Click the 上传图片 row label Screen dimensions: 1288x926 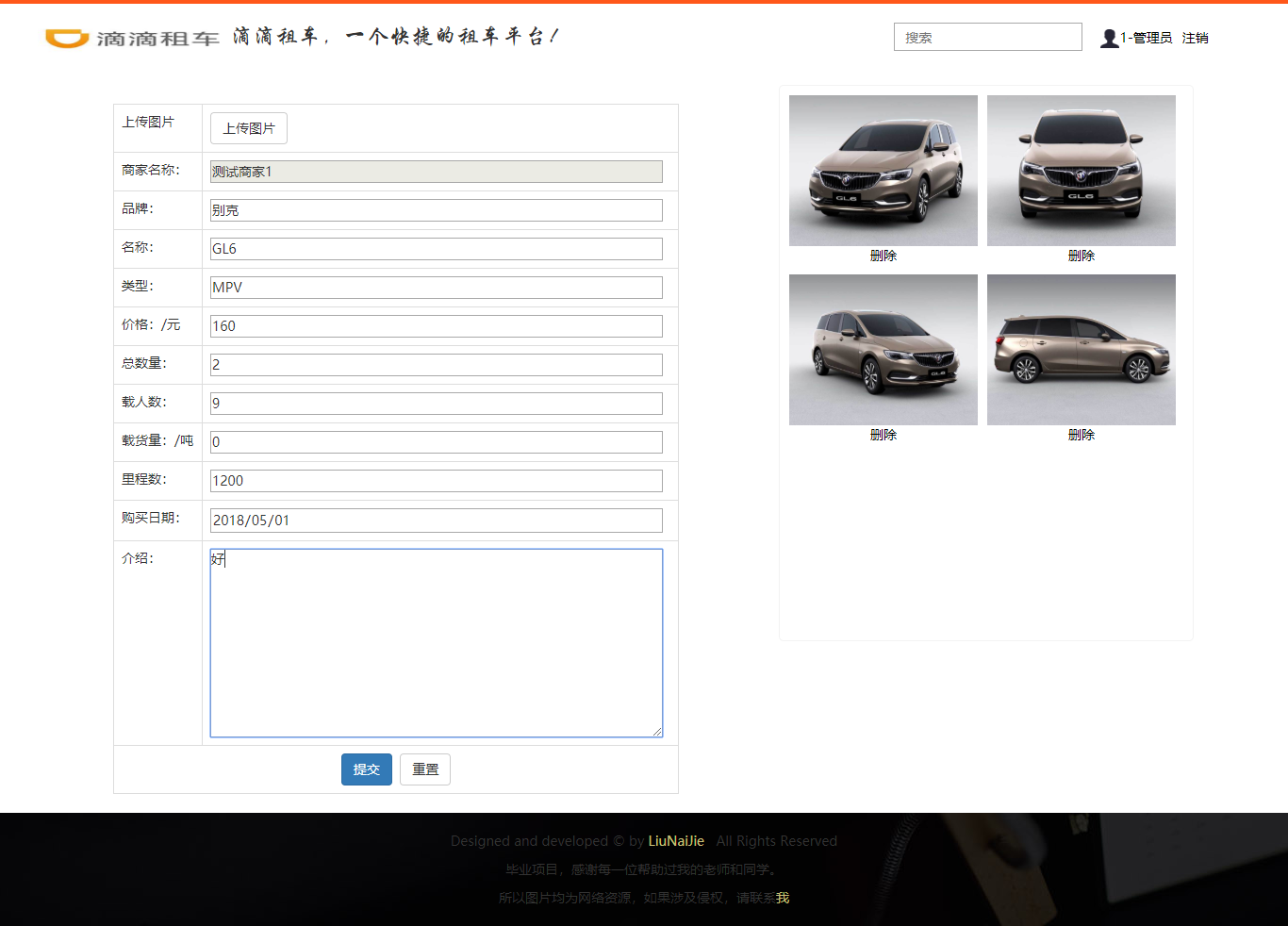pos(148,122)
